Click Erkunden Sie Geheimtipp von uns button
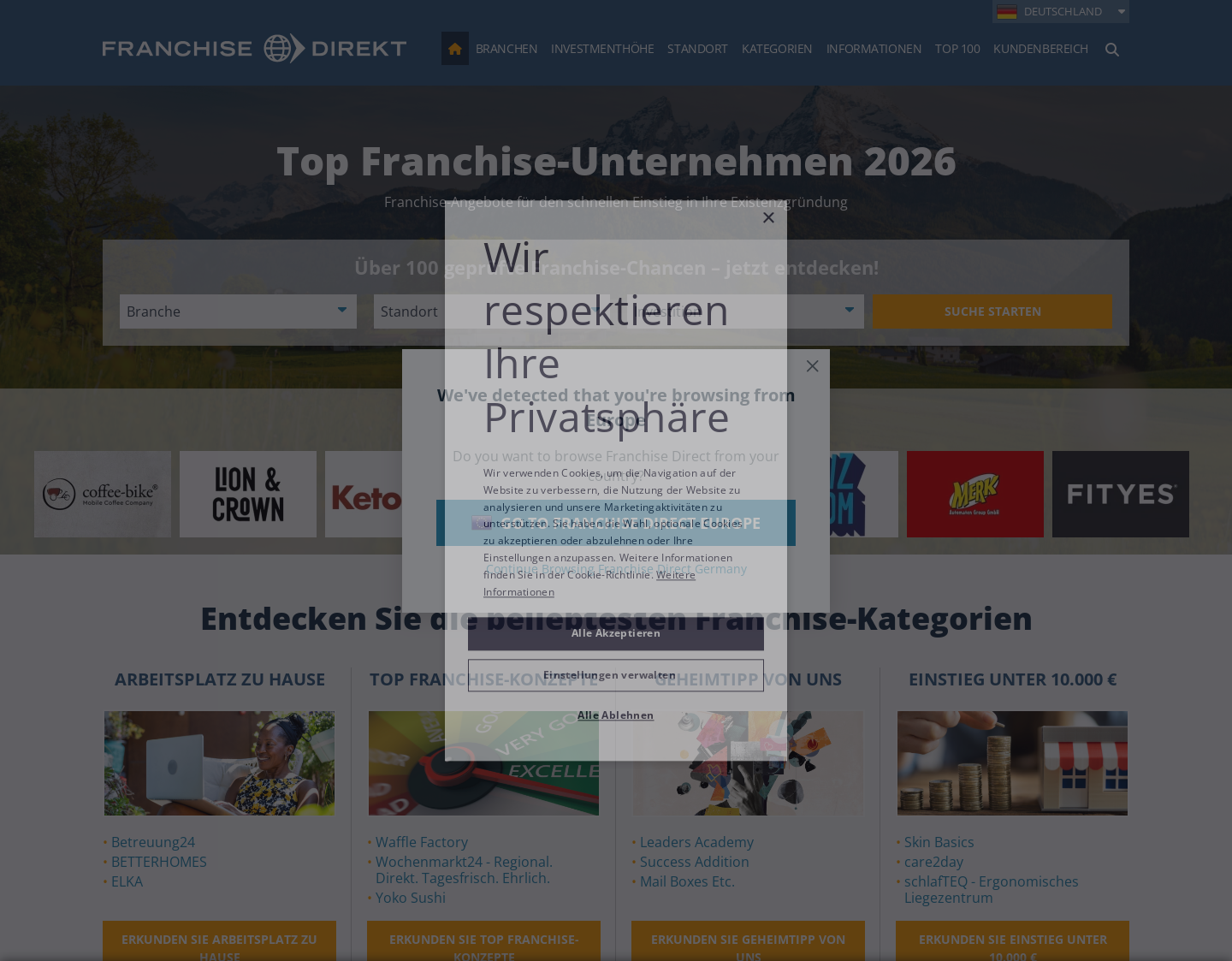The height and width of the screenshot is (961, 1232). pos(748,941)
